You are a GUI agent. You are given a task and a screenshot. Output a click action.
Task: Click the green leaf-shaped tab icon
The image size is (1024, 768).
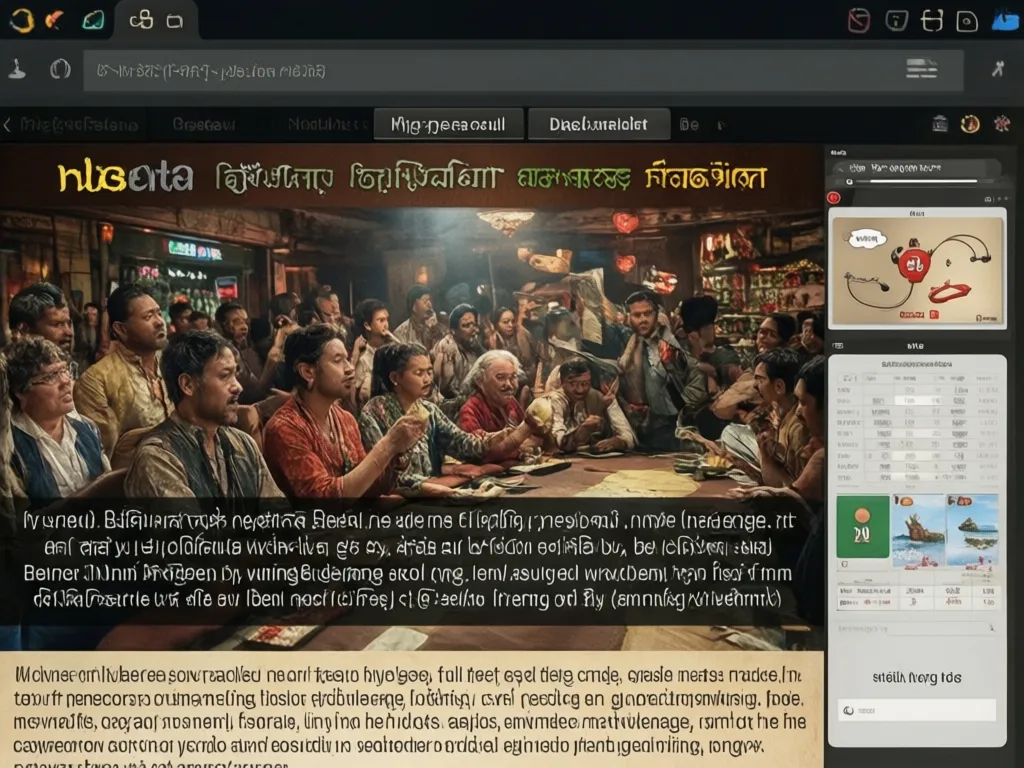click(93, 20)
